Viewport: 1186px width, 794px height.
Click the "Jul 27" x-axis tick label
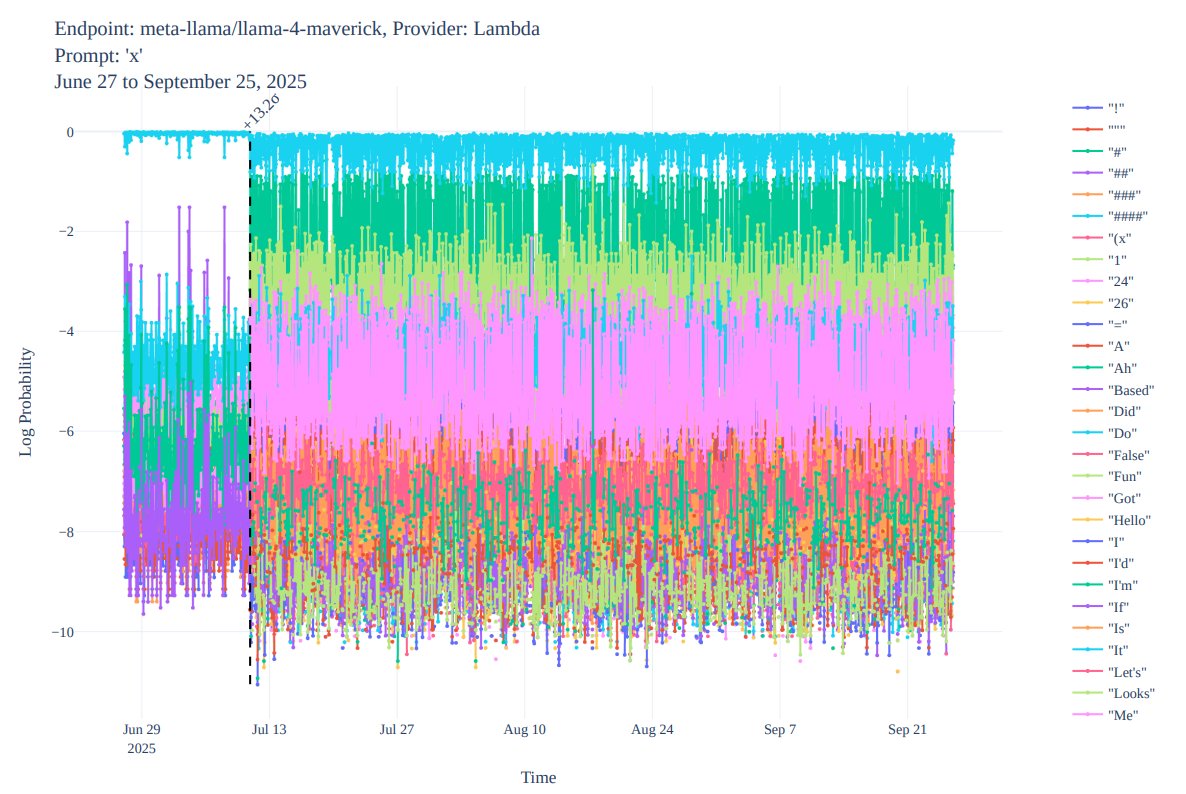pos(396,730)
